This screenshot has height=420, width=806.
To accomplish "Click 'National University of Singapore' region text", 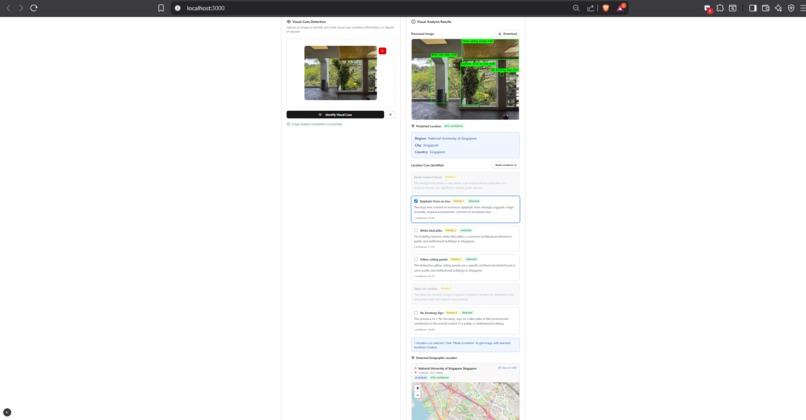I will [452, 138].
